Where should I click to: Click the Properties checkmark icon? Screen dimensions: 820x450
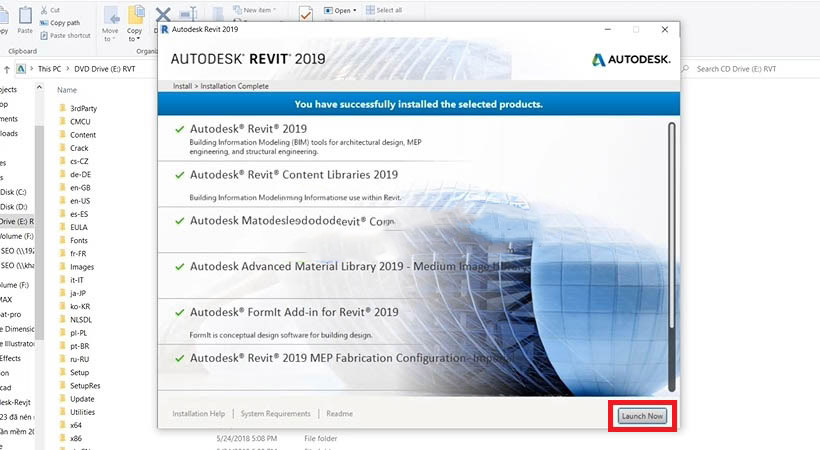pyautogui.click(x=305, y=14)
